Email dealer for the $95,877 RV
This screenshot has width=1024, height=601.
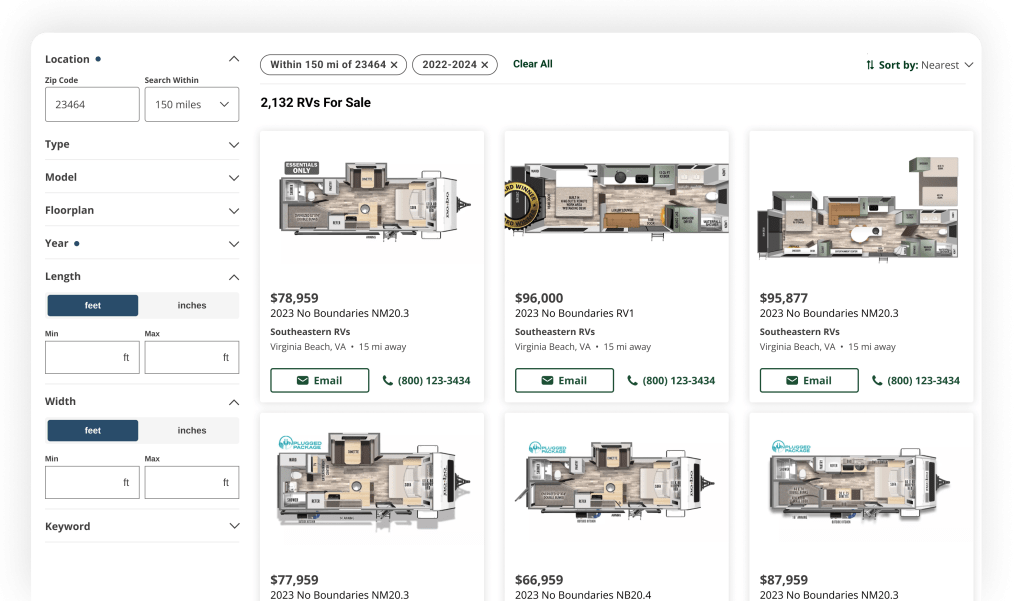pyautogui.click(x=809, y=380)
